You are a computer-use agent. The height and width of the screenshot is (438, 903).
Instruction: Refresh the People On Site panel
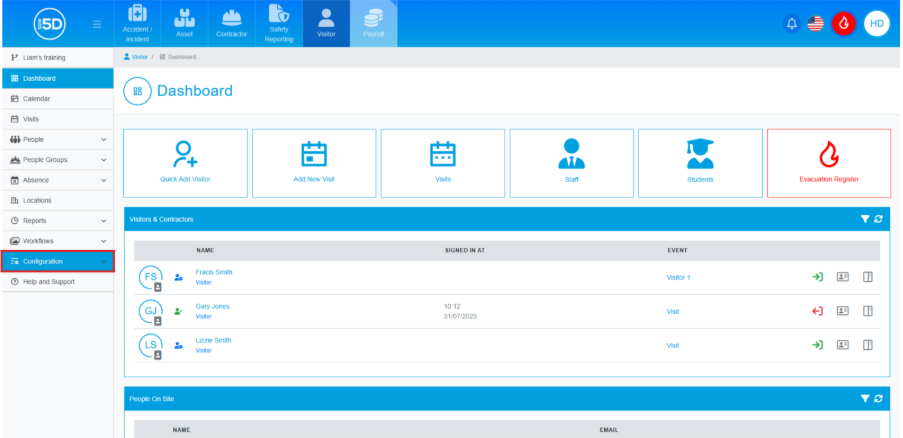(878, 398)
